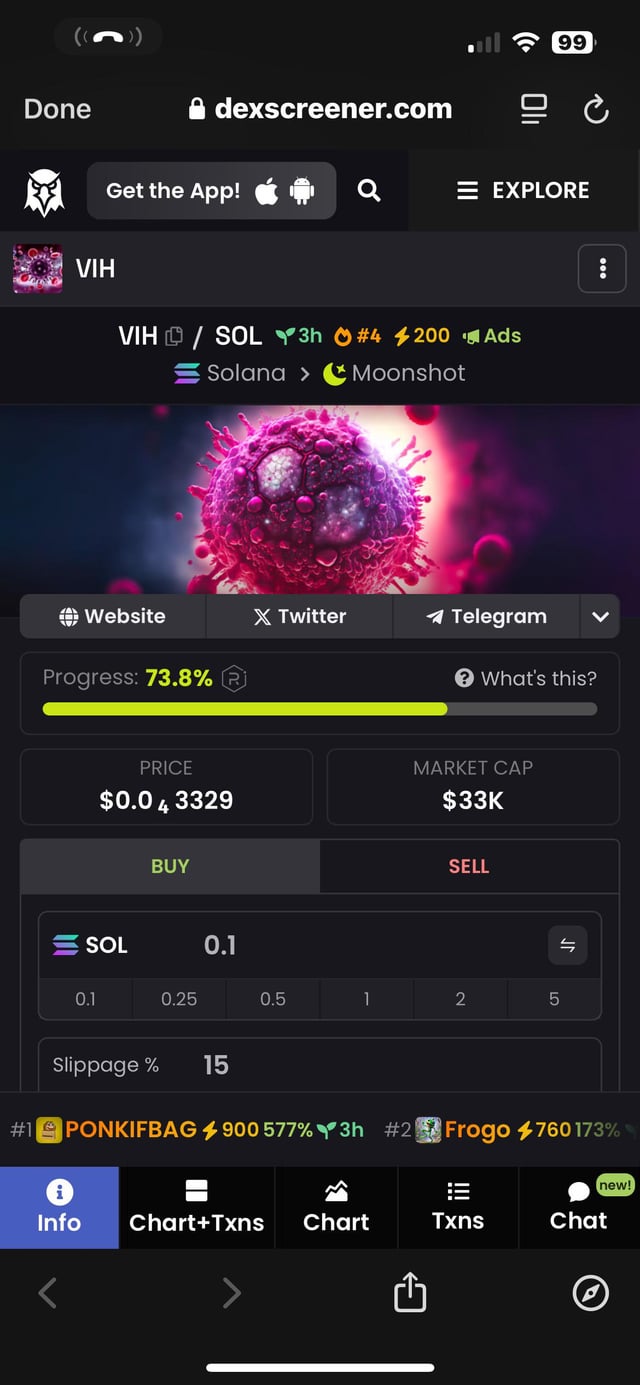Choose the 0.25 SOL preset amount
The height and width of the screenshot is (1385, 640).
179,999
